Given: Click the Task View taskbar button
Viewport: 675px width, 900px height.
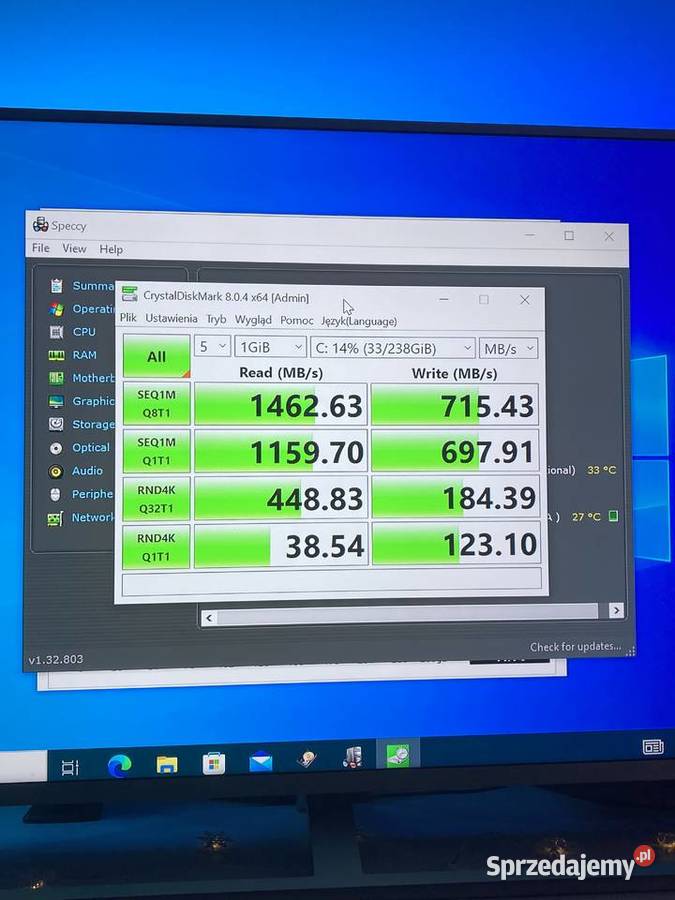Looking at the screenshot, I should point(70,767).
